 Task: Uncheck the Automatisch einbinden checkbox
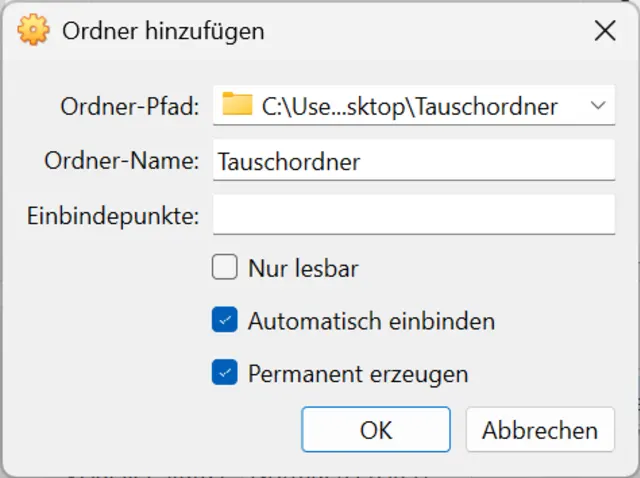[x=224, y=321]
